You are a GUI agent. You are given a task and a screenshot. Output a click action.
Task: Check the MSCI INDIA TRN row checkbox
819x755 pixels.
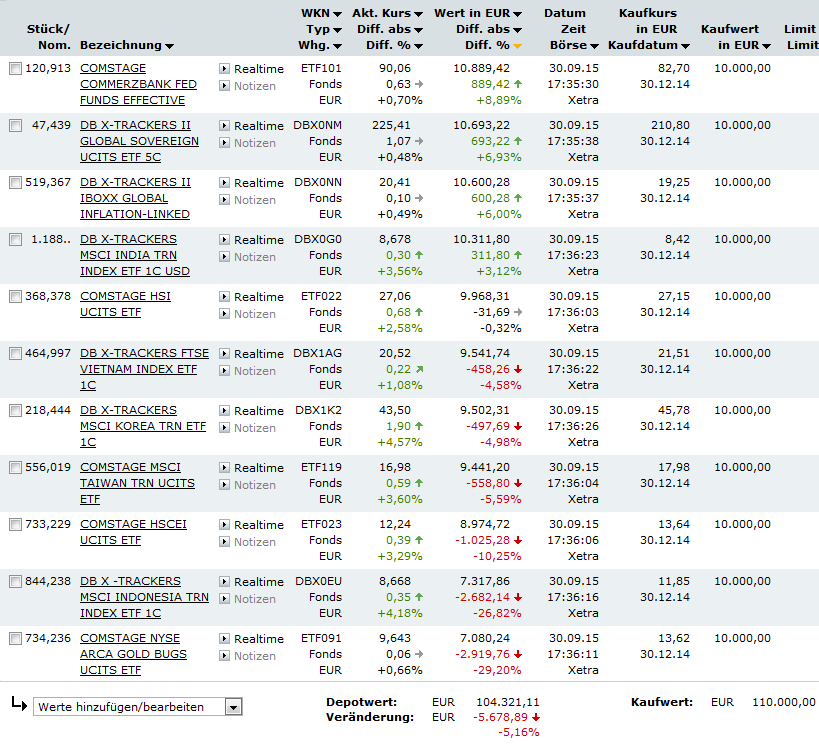(x=16, y=239)
